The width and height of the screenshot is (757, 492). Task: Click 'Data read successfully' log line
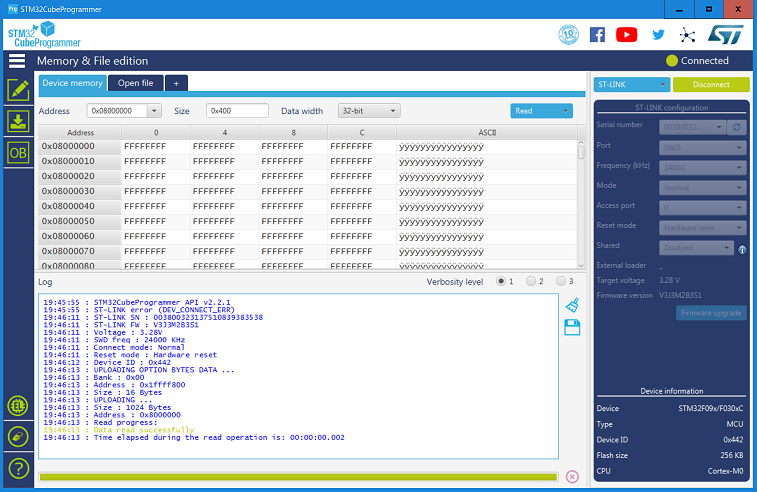[x=144, y=430]
